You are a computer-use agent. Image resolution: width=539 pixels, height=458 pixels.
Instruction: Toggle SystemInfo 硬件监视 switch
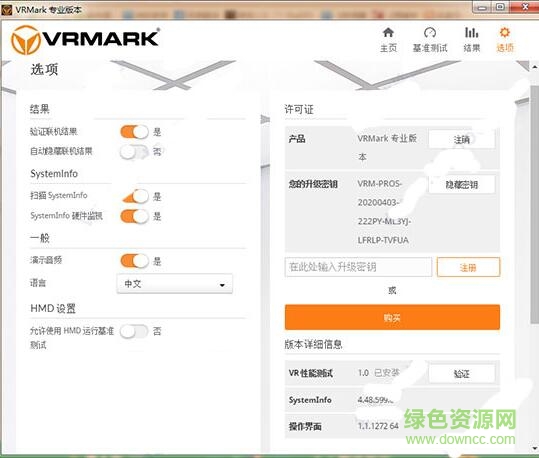point(134,216)
